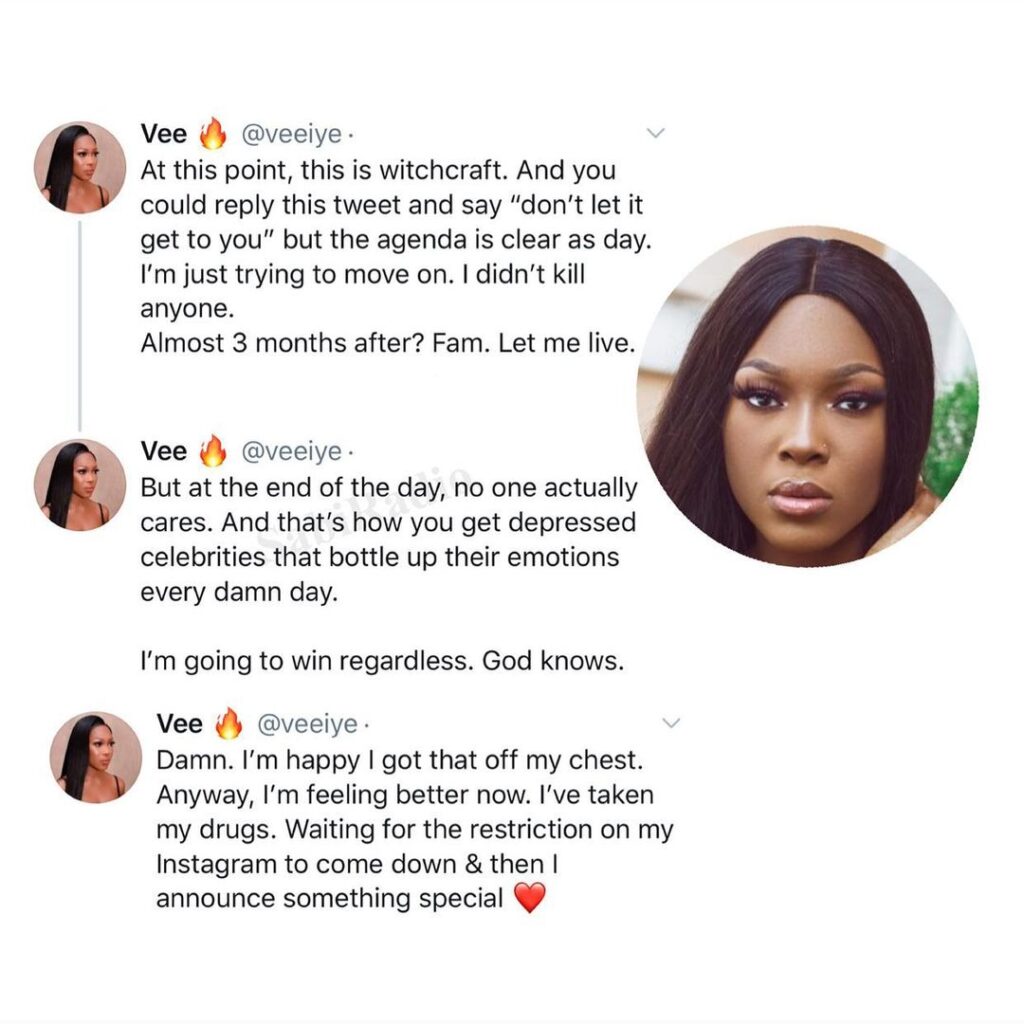The width and height of the screenshot is (1024, 1024).
Task: Expand the third tweet's chevron options menu
Action: [671, 723]
